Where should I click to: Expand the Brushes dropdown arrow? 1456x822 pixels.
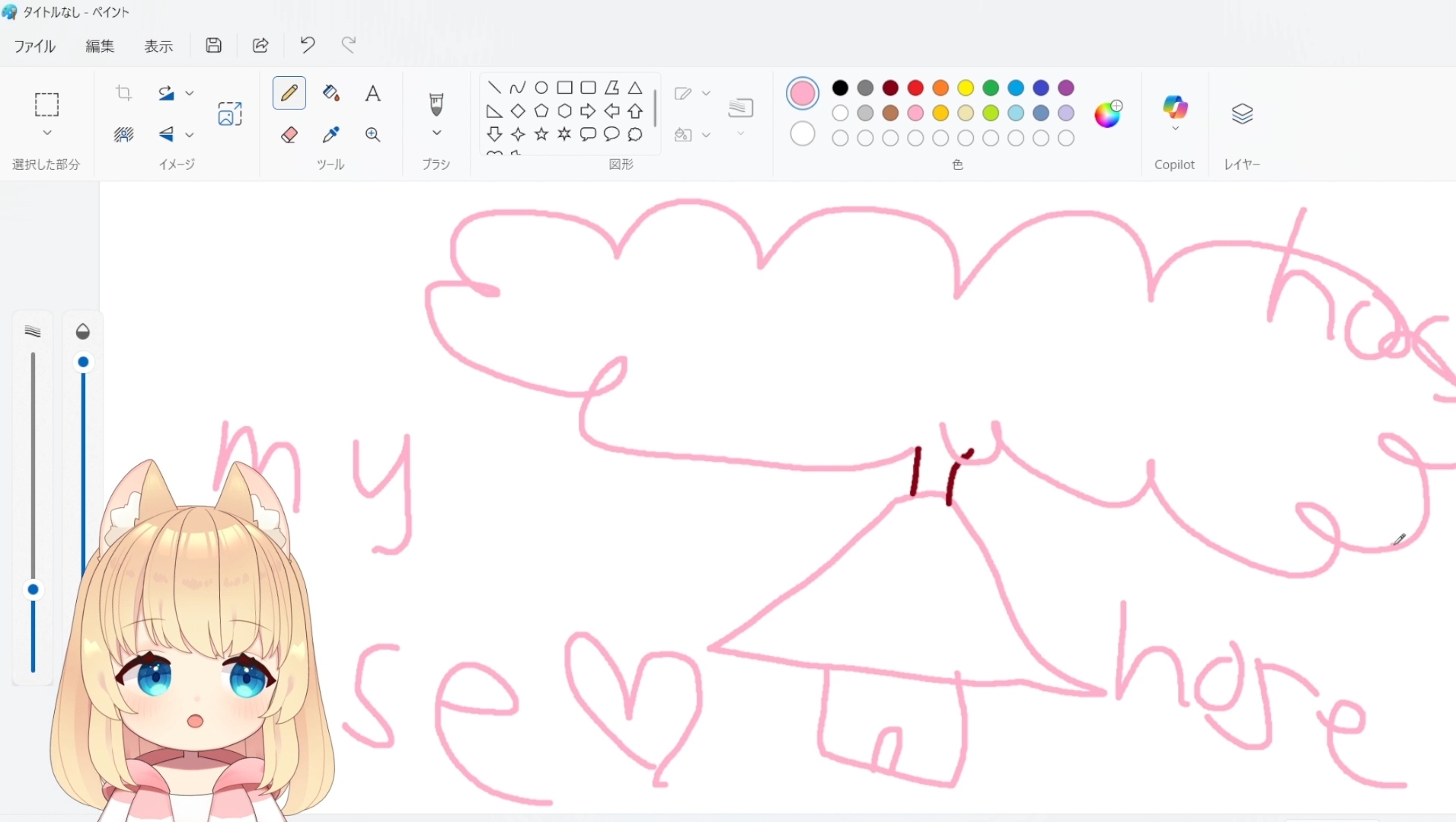point(436,133)
